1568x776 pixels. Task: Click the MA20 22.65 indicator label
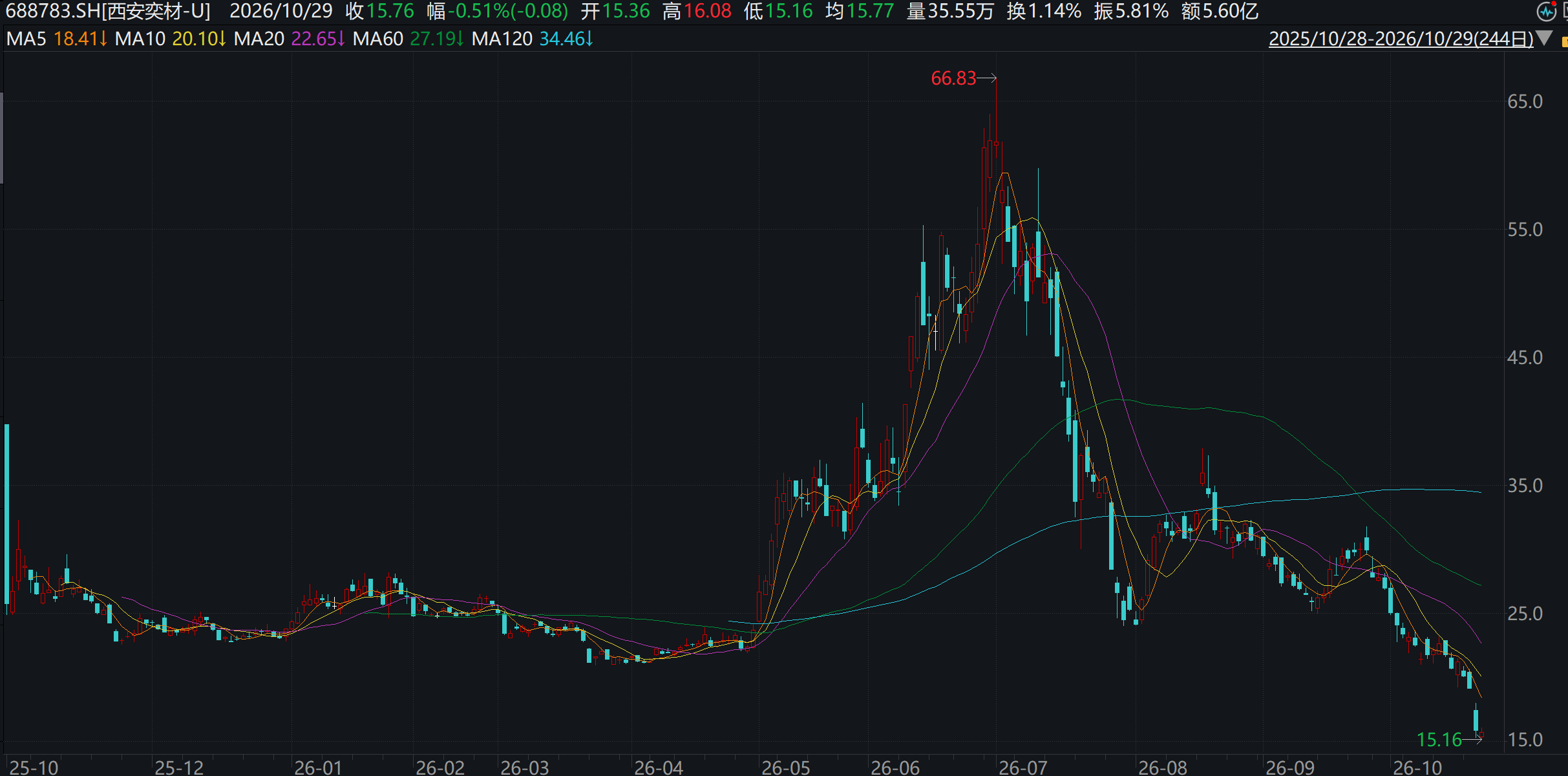pyautogui.click(x=290, y=39)
